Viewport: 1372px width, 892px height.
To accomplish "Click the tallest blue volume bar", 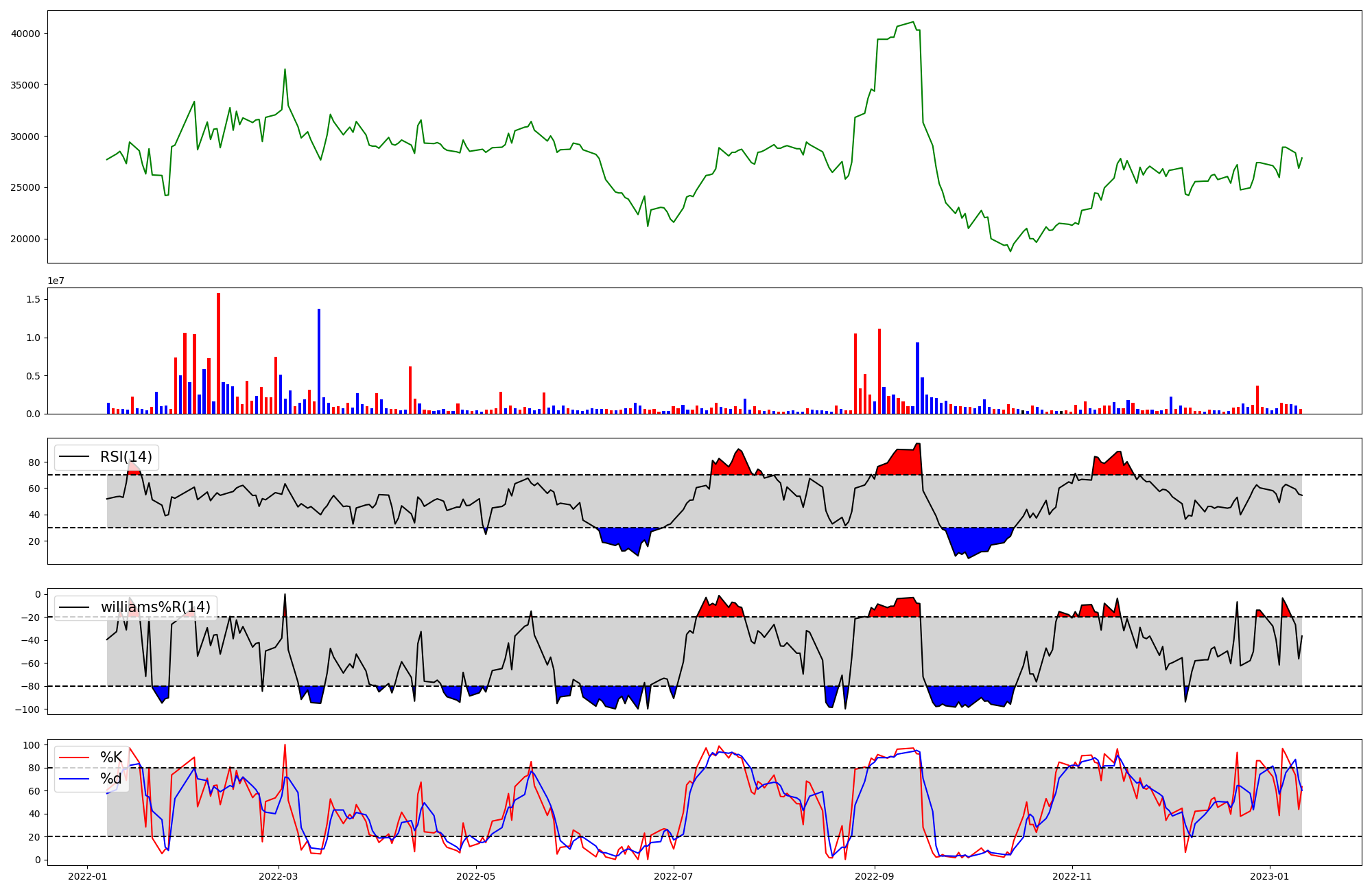I will [319, 362].
